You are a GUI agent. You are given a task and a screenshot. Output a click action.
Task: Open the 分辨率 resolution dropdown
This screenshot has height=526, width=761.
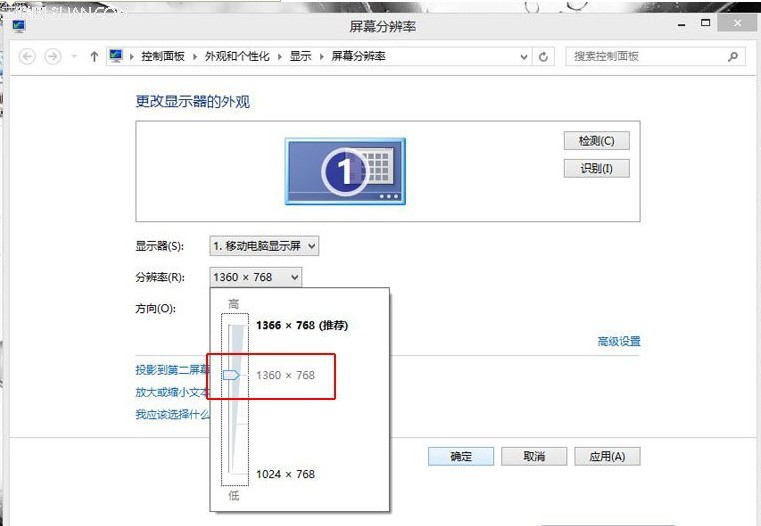(256, 277)
